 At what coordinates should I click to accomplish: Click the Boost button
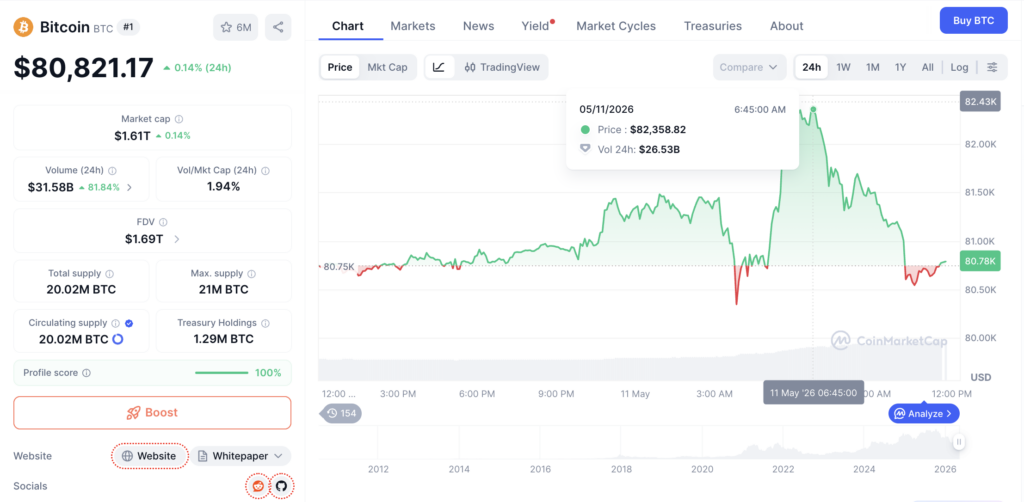pyautogui.click(x=152, y=413)
